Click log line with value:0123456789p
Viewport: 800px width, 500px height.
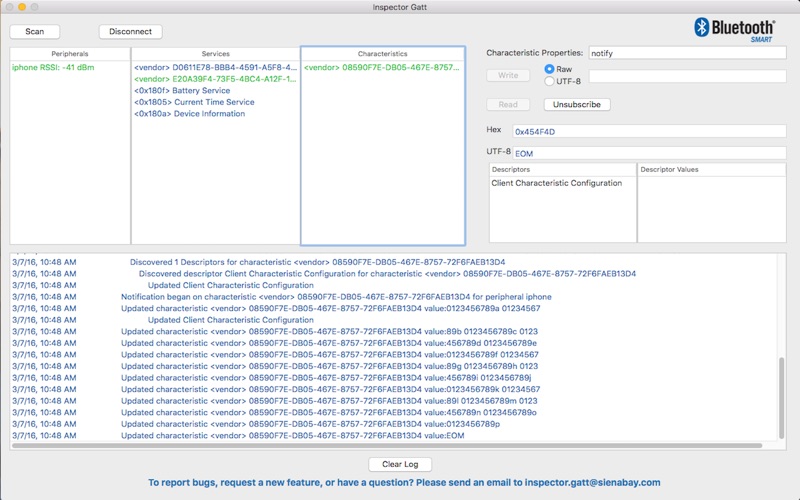(310, 424)
